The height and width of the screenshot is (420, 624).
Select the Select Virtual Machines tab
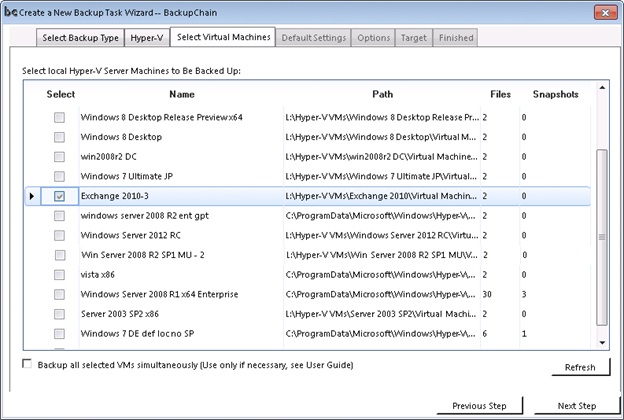223,37
